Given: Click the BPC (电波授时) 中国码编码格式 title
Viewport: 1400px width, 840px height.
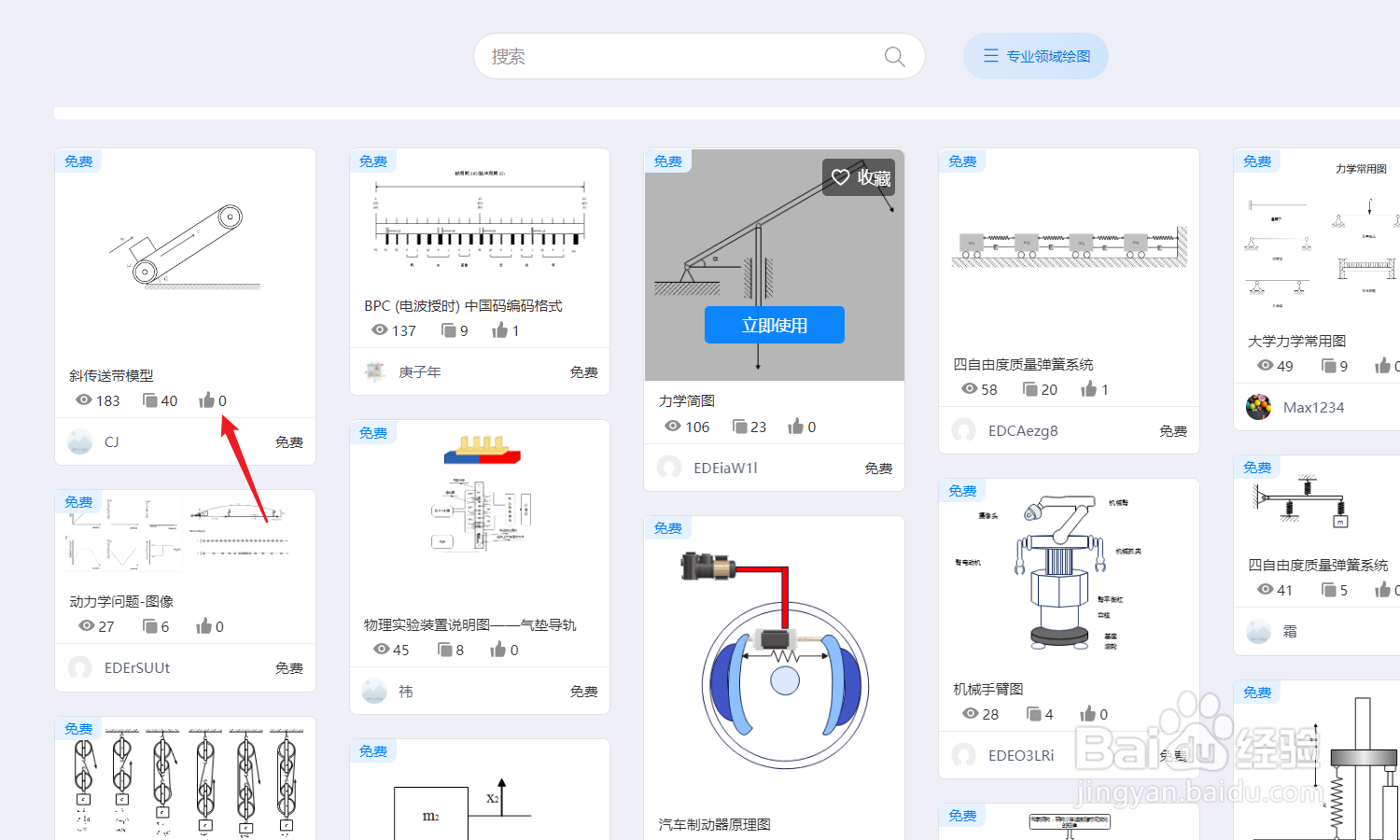Looking at the screenshot, I should click(464, 305).
